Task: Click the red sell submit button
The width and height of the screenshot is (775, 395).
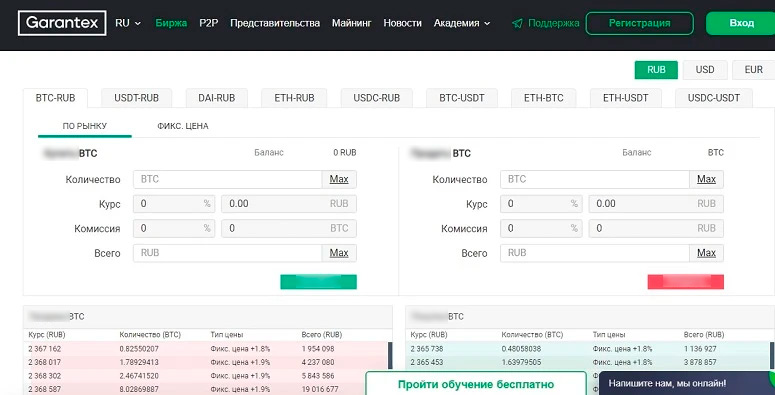Action: click(x=686, y=282)
